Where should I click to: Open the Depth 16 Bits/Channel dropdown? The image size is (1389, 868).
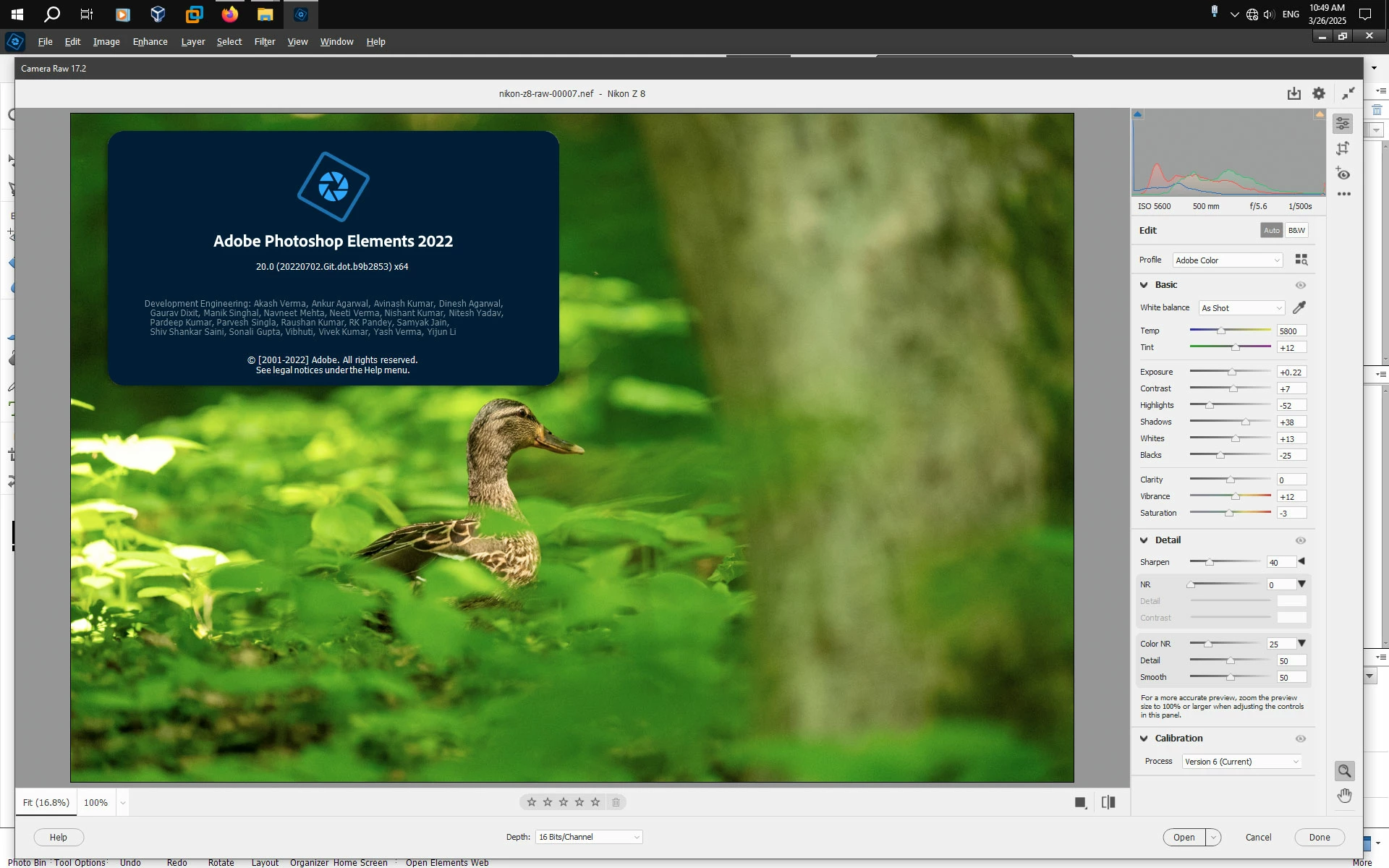tap(589, 837)
